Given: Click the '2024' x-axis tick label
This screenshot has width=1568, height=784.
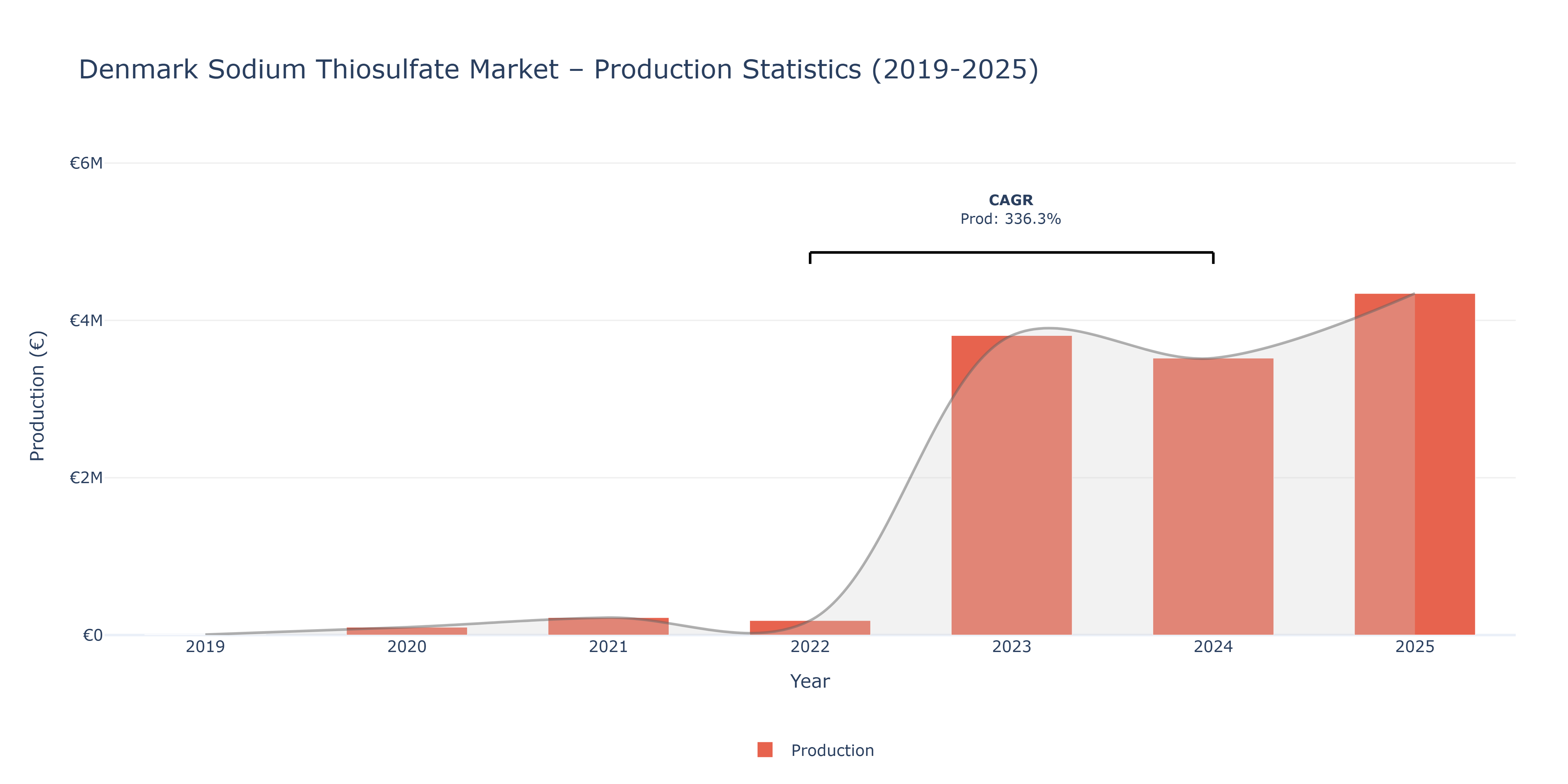Looking at the screenshot, I should click(1213, 646).
